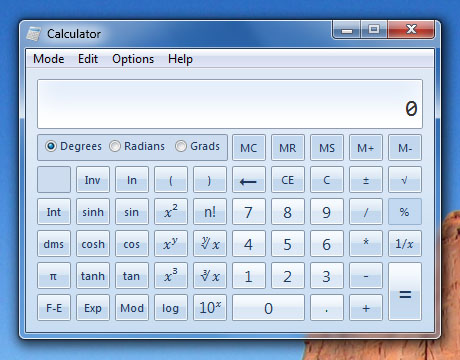
Task: Click the decimal point button
Action: (x=327, y=308)
